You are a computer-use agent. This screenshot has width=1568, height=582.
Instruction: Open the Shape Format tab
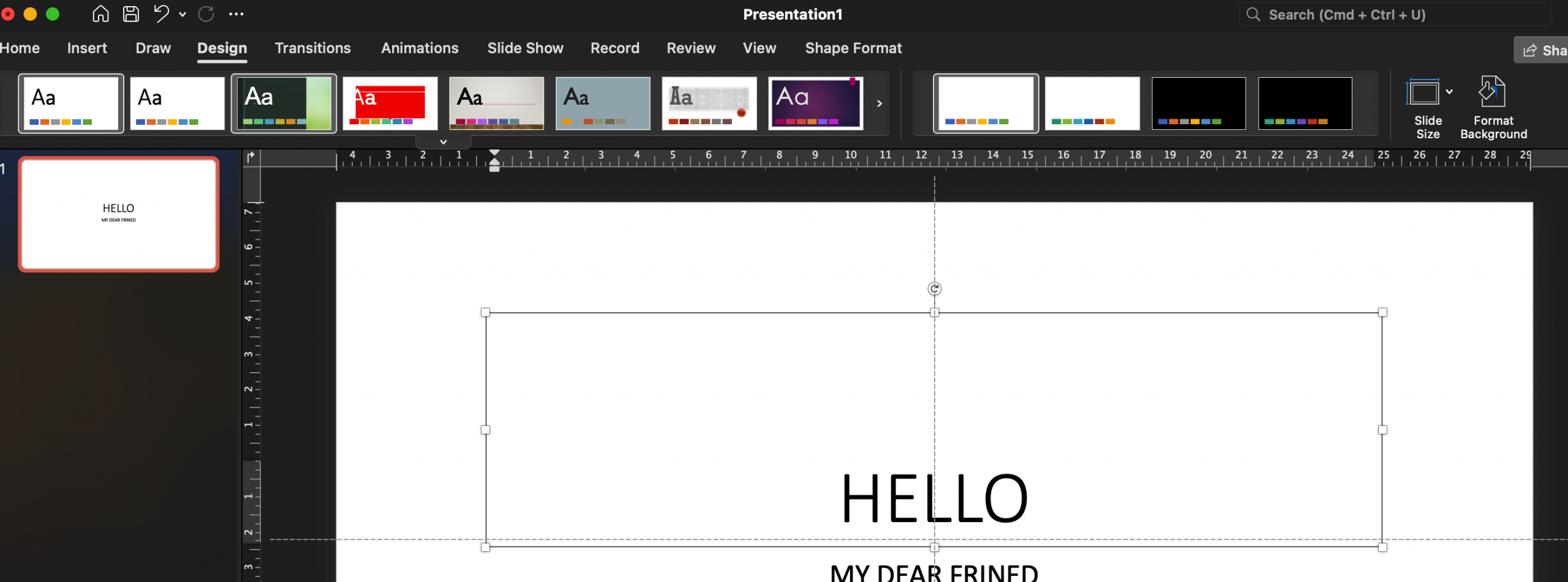click(x=853, y=48)
